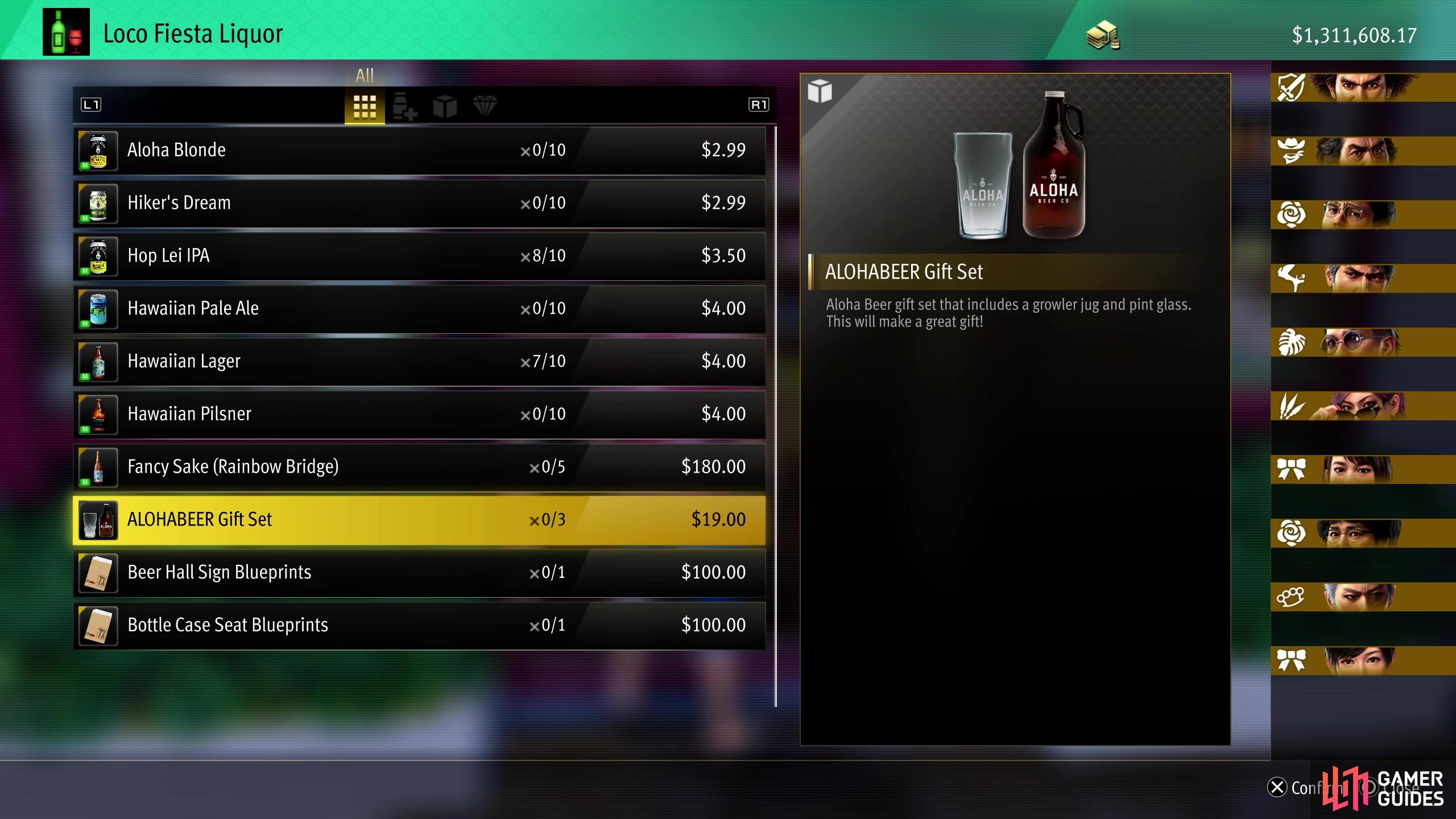1456x819 pixels.
Task: Click the Hawaiian Lager bottle icon
Action: 98,362
